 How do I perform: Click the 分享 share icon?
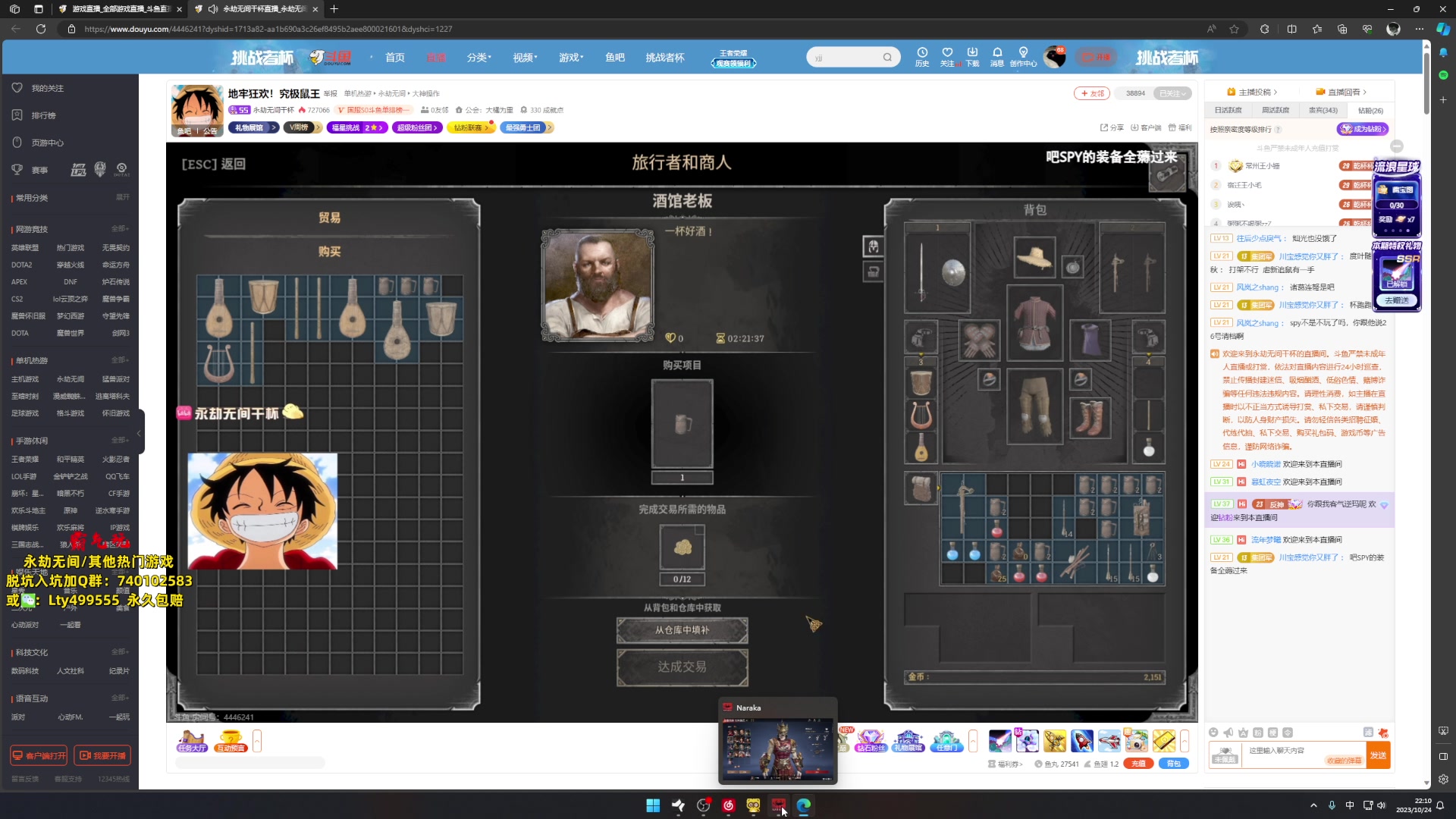pos(1112,127)
